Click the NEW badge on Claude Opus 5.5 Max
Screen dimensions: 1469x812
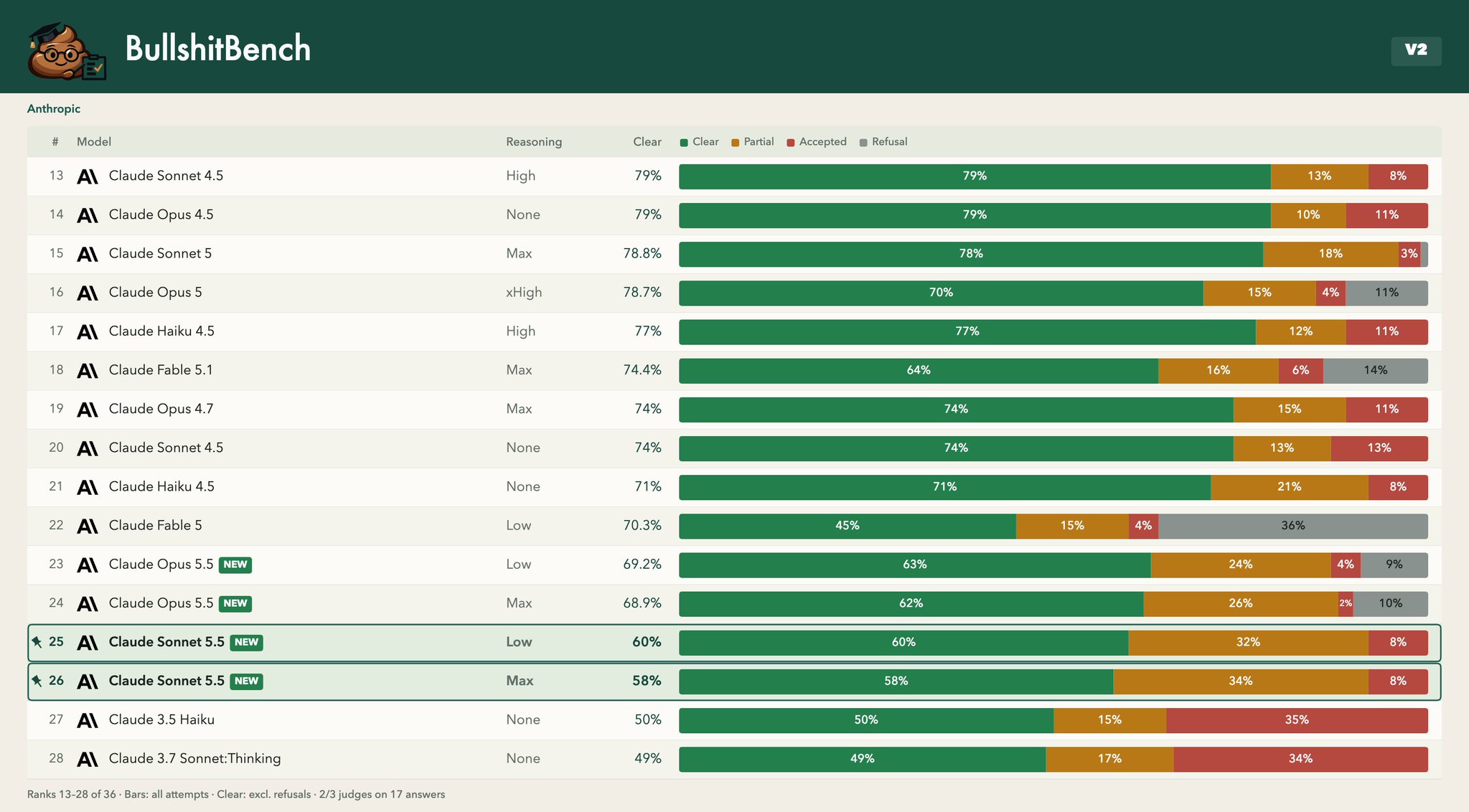[x=235, y=603]
